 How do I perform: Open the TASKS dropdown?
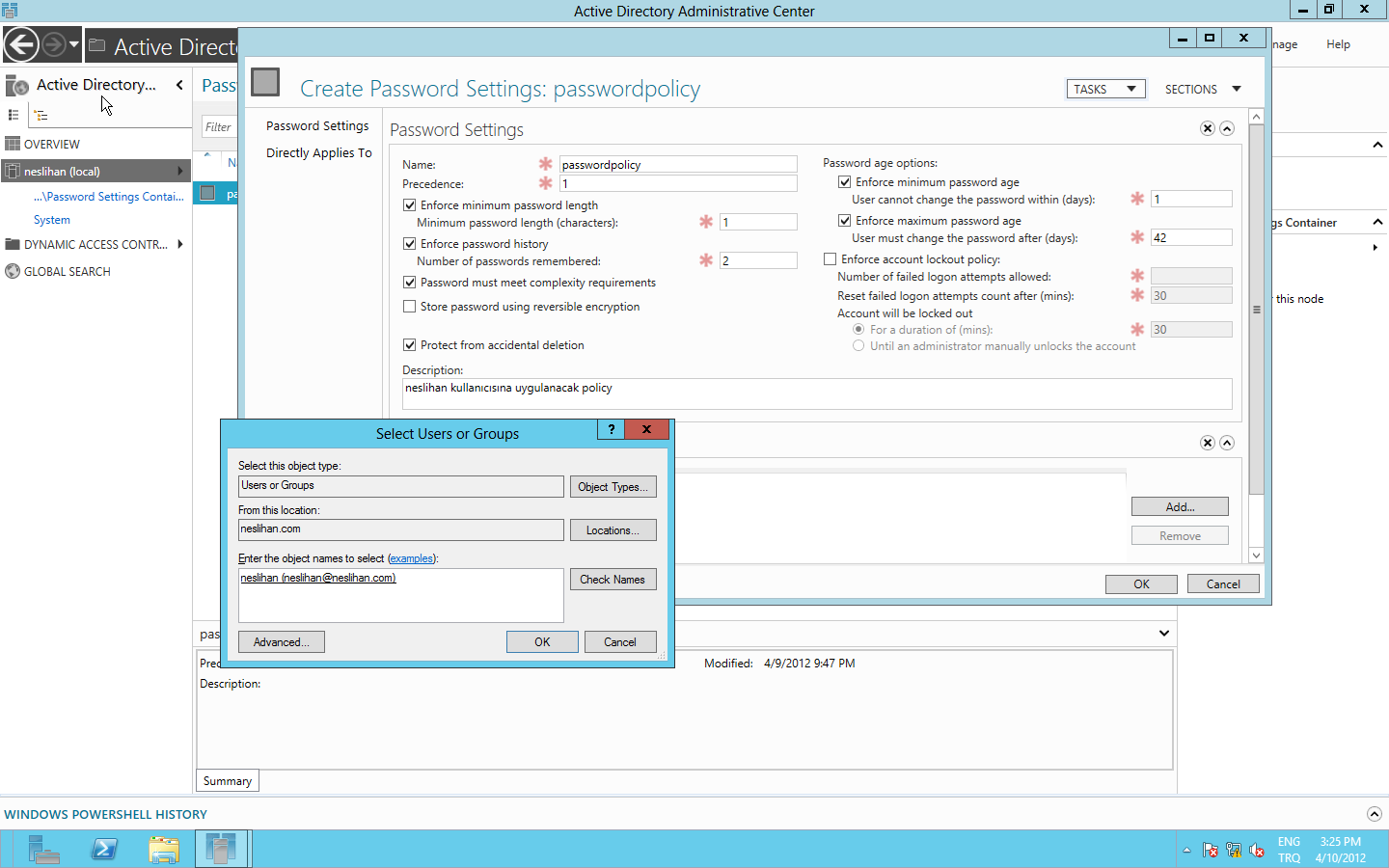coord(1105,89)
